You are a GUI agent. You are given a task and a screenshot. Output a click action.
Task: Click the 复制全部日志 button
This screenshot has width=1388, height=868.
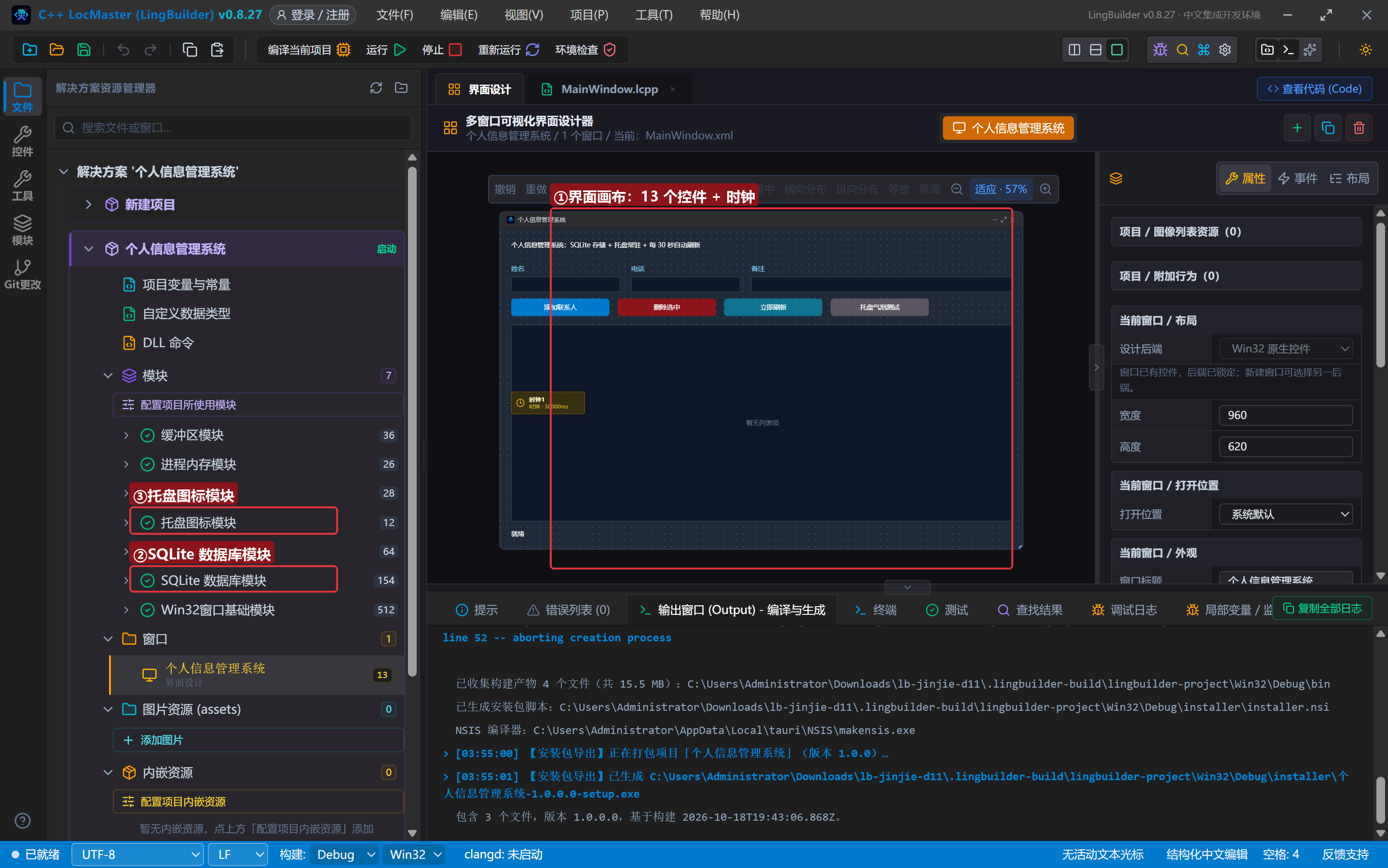pos(1322,609)
